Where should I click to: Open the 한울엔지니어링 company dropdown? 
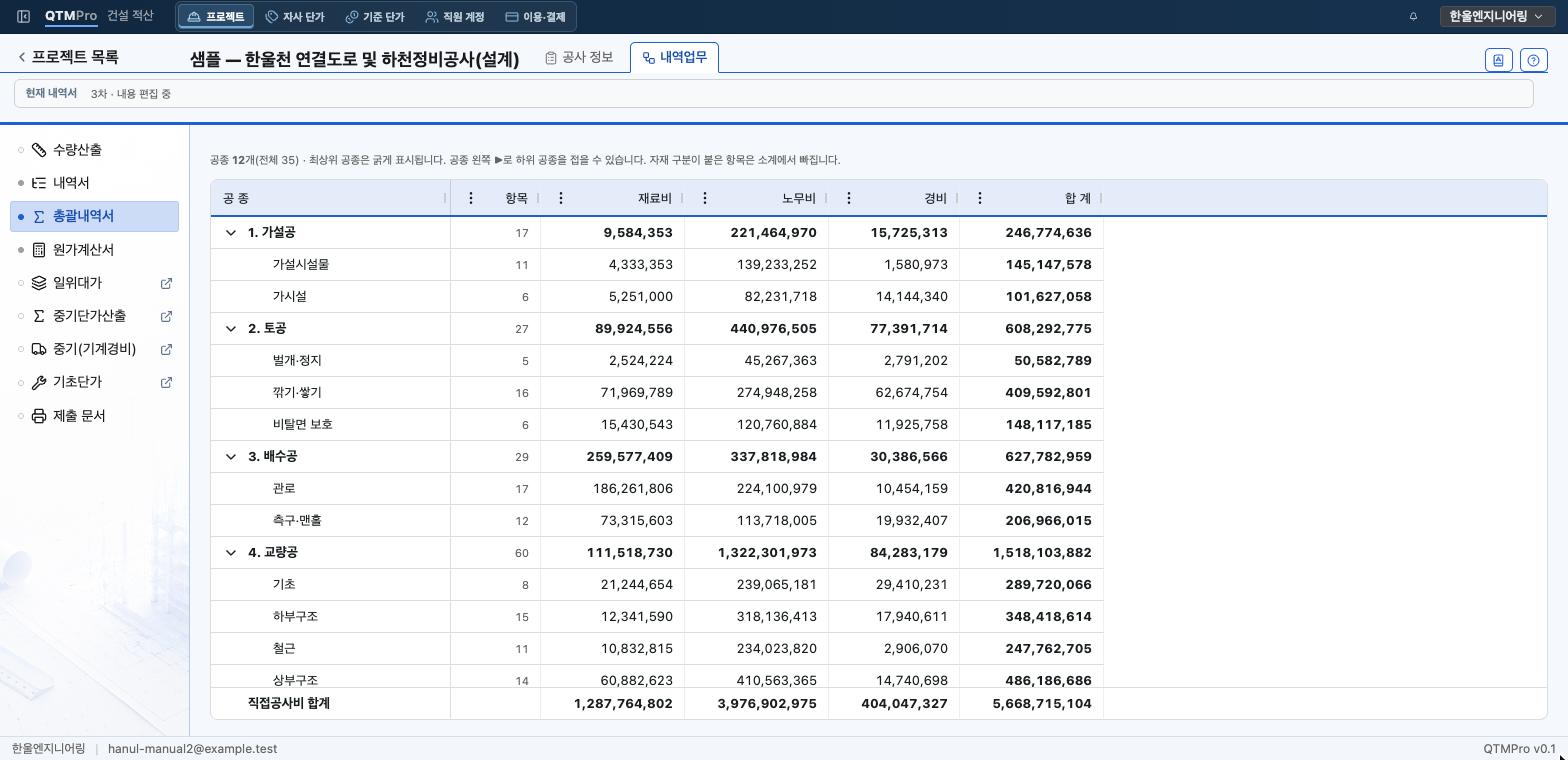pos(1497,17)
